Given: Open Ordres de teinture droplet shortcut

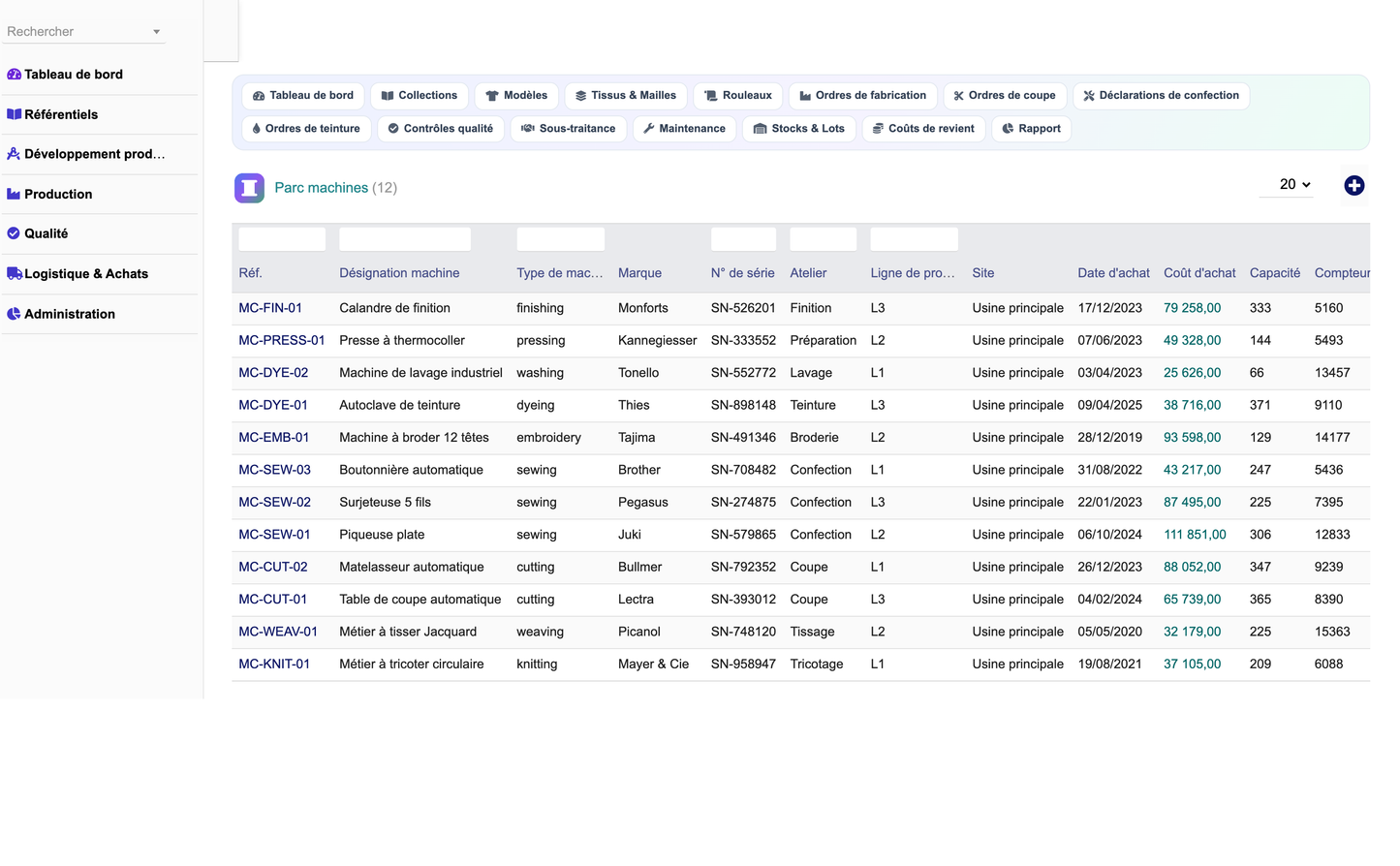Looking at the screenshot, I should pos(306,129).
